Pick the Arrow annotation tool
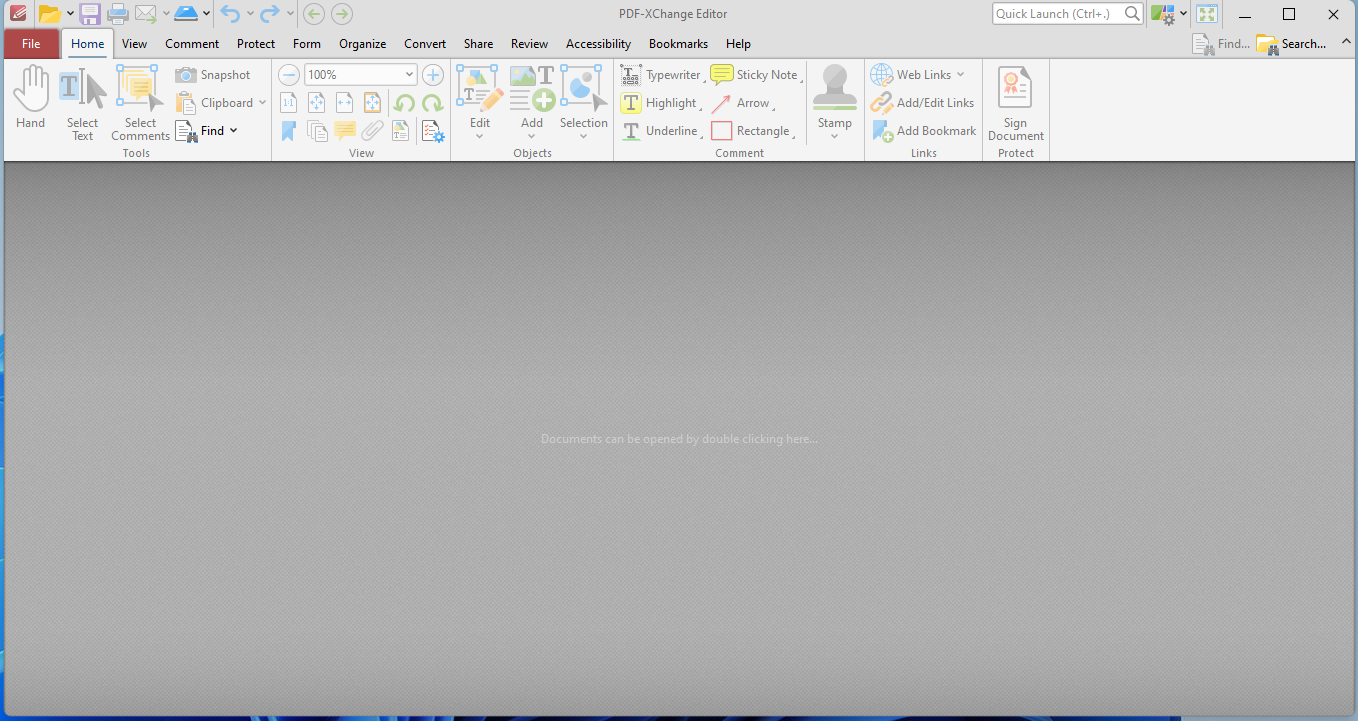 pyautogui.click(x=741, y=103)
